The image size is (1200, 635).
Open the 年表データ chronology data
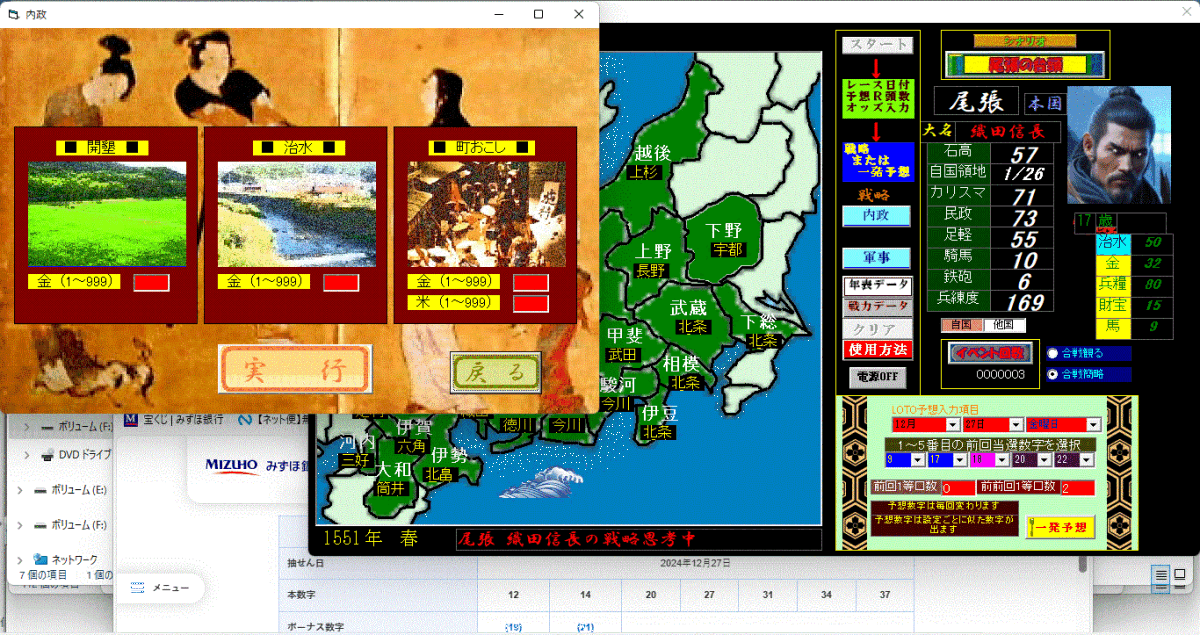pyautogui.click(x=877, y=285)
